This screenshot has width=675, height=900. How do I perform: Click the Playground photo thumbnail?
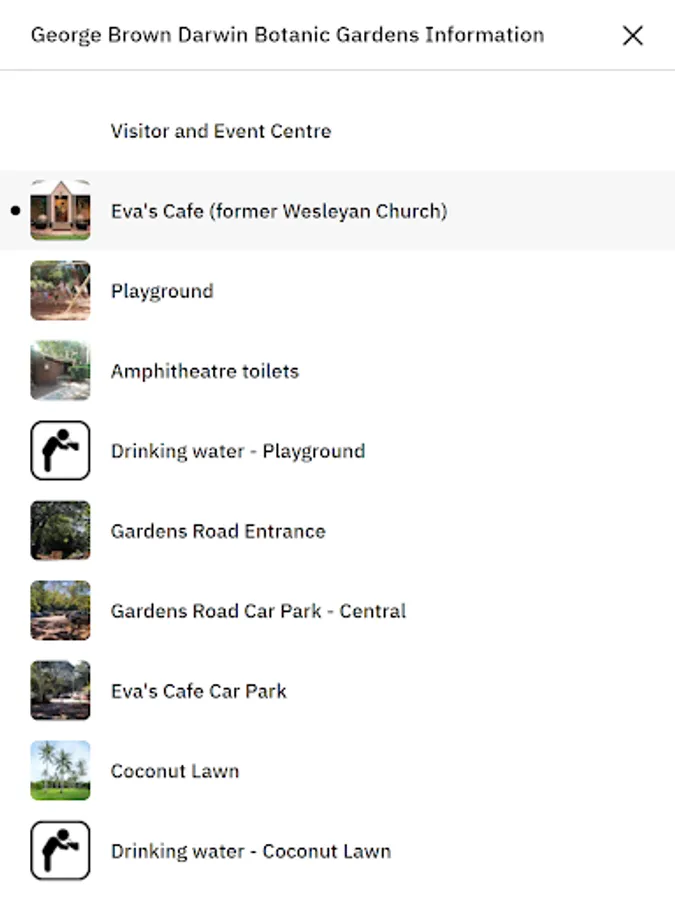(x=60, y=291)
